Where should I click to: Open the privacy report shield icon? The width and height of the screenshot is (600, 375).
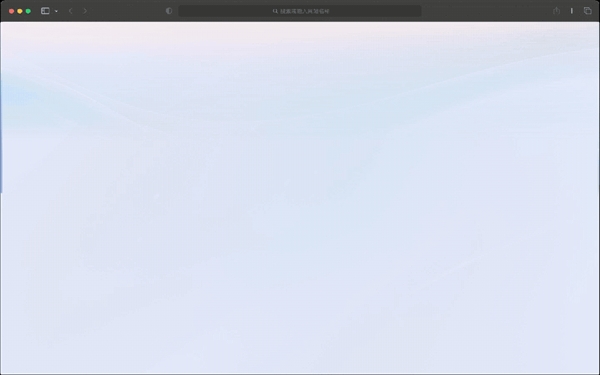point(169,11)
